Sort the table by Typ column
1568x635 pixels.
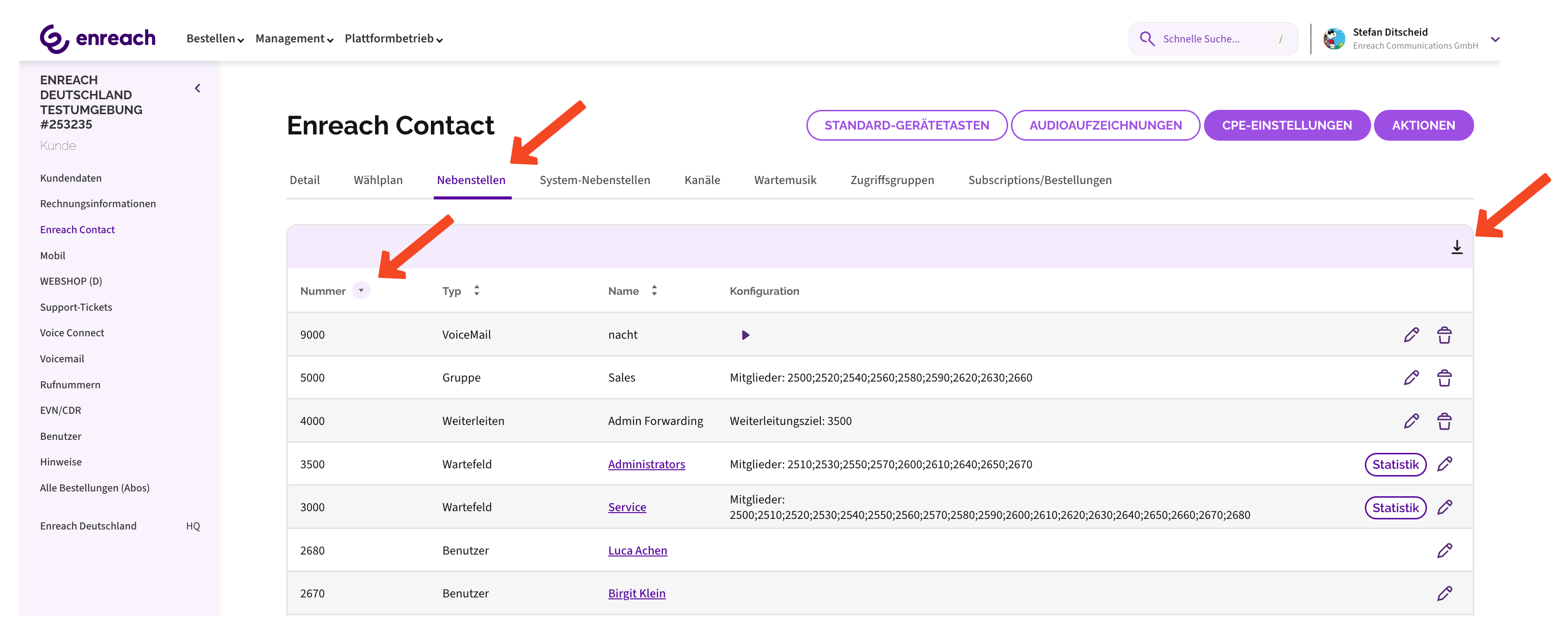[477, 291]
